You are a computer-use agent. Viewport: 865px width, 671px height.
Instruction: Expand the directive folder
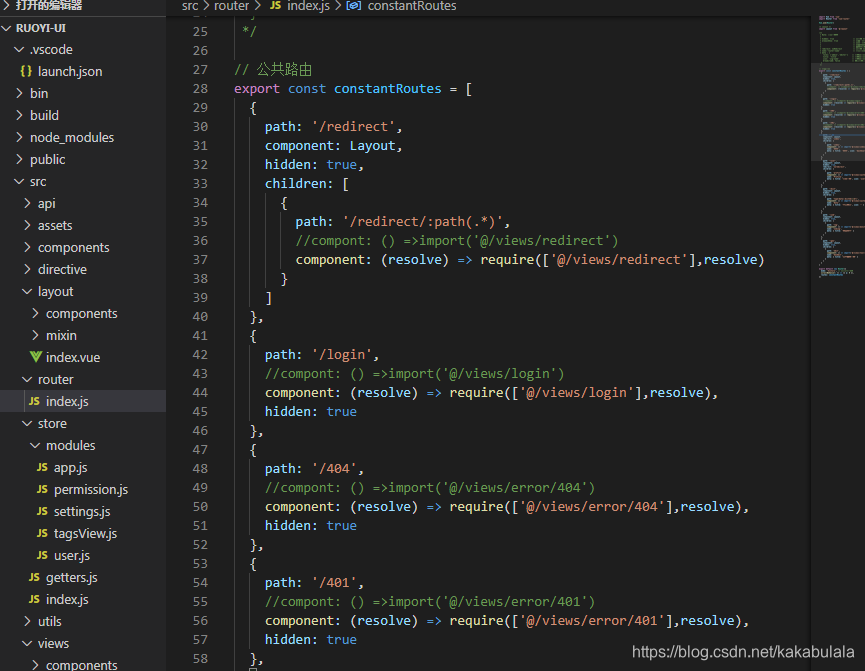[27, 269]
